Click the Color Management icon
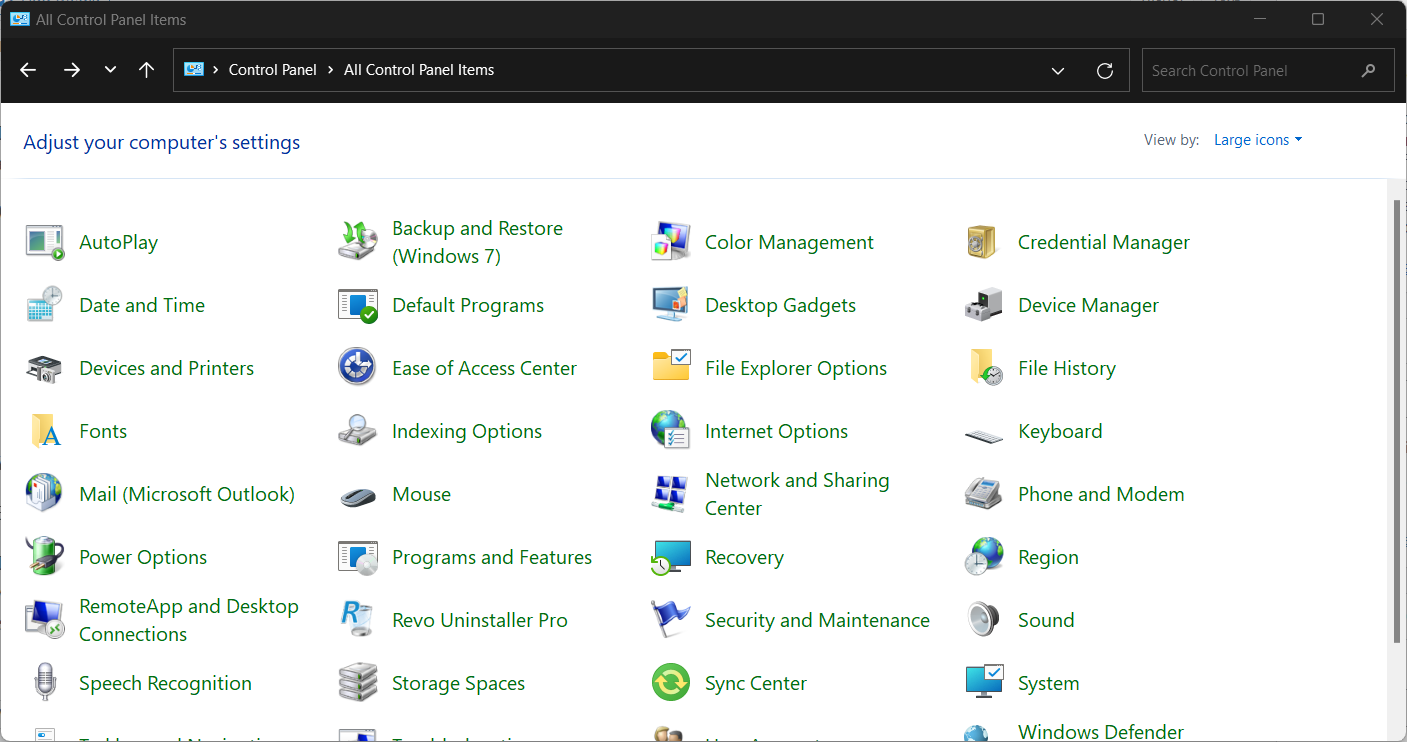1407x742 pixels. point(671,242)
